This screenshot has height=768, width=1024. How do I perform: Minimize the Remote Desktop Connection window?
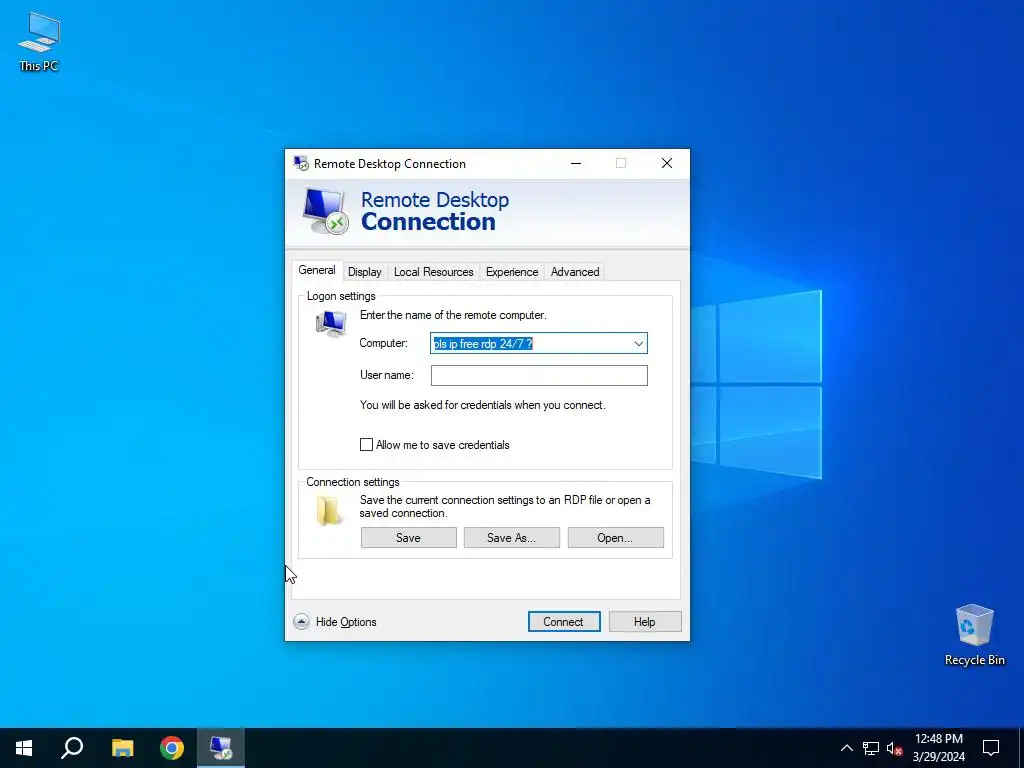click(x=576, y=163)
